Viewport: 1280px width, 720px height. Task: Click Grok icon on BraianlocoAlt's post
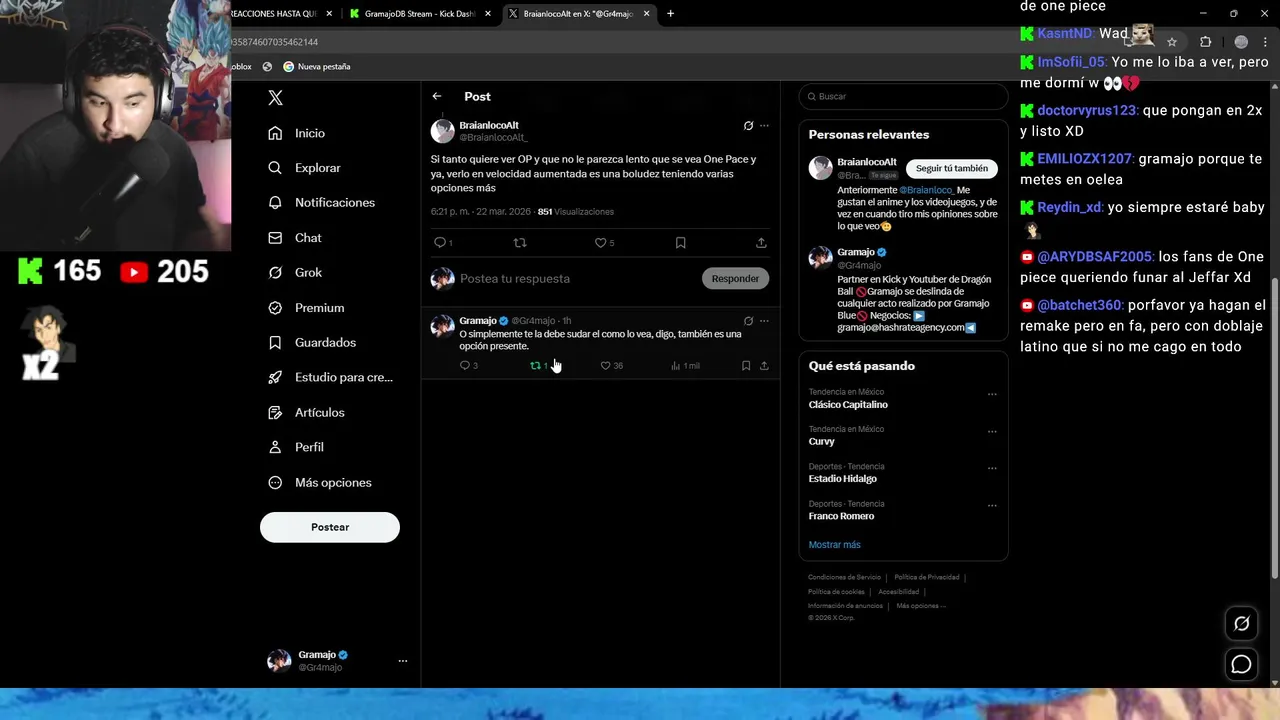[748, 126]
